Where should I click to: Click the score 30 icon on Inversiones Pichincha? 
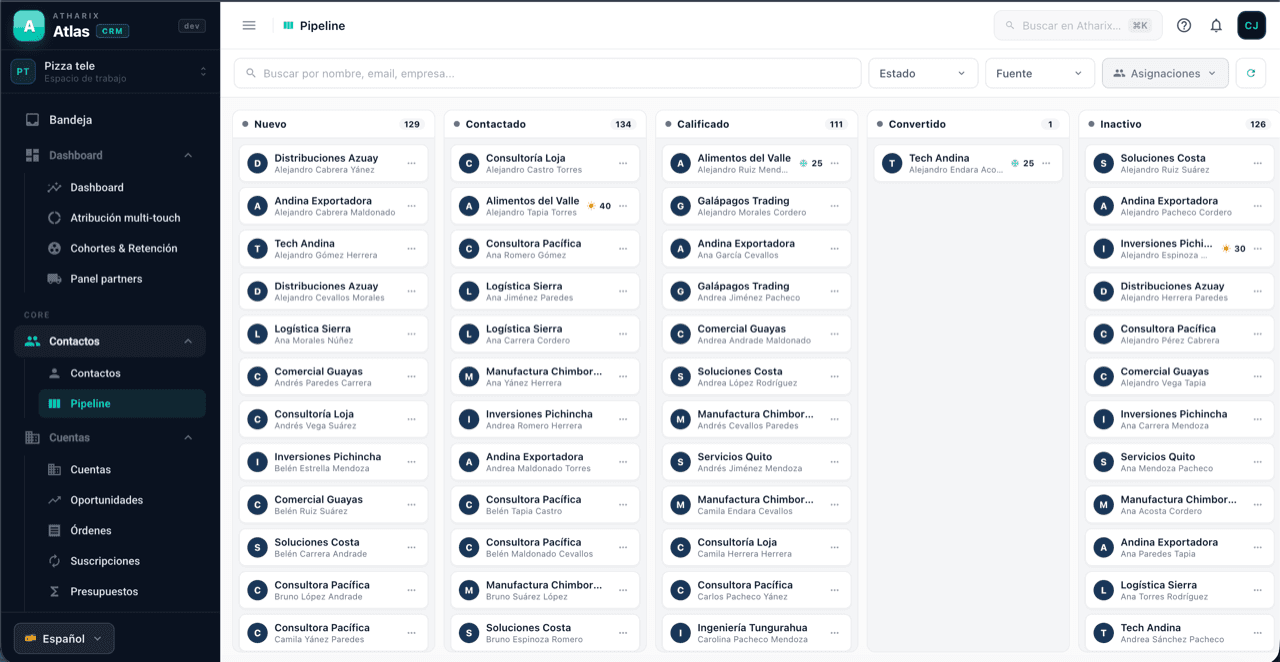1226,249
